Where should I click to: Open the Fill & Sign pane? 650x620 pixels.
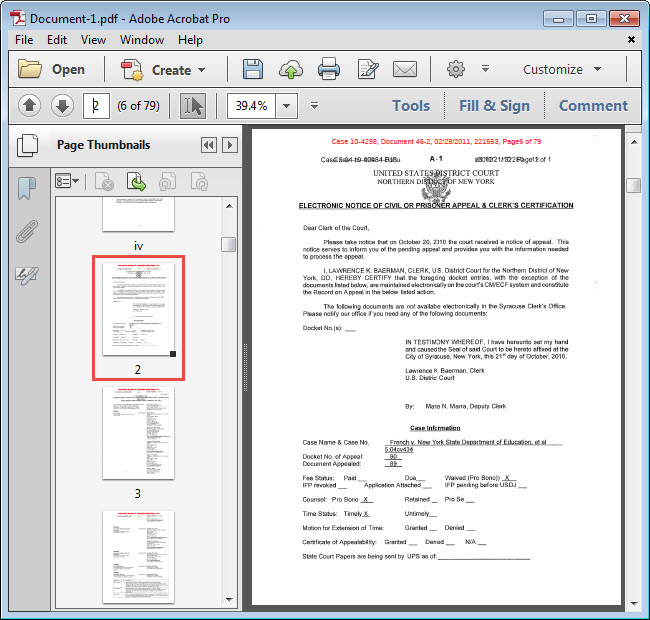point(494,105)
